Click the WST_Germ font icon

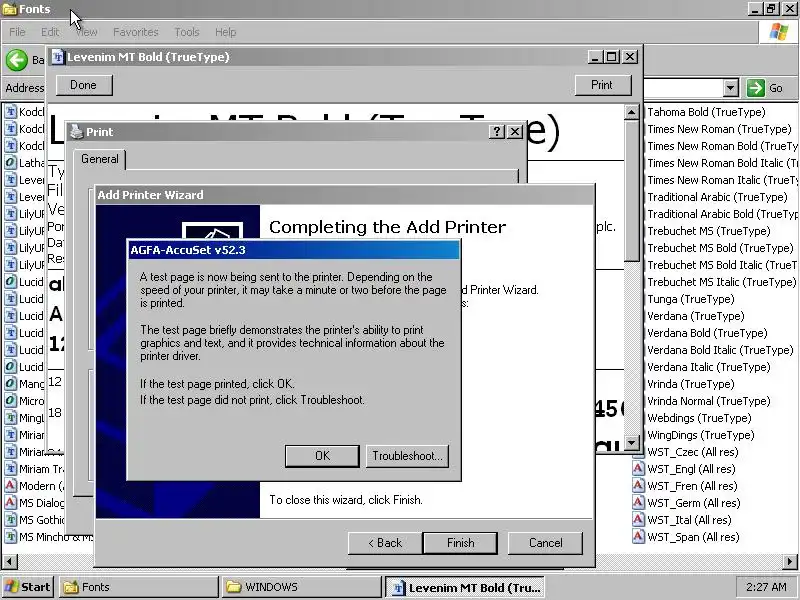coord(638,502)
